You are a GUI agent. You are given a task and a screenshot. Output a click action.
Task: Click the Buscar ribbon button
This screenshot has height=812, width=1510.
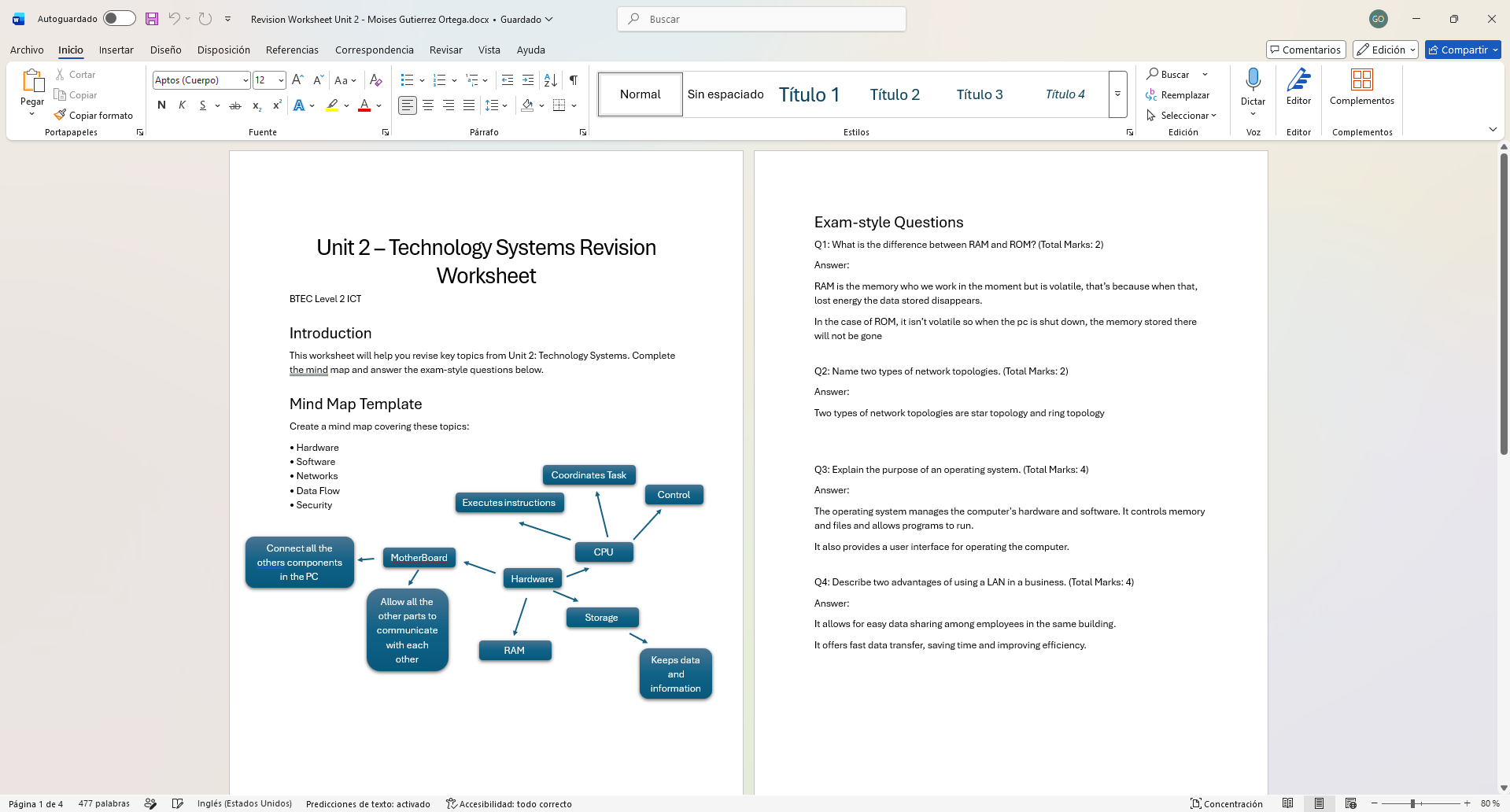[x=1168, y=74]
